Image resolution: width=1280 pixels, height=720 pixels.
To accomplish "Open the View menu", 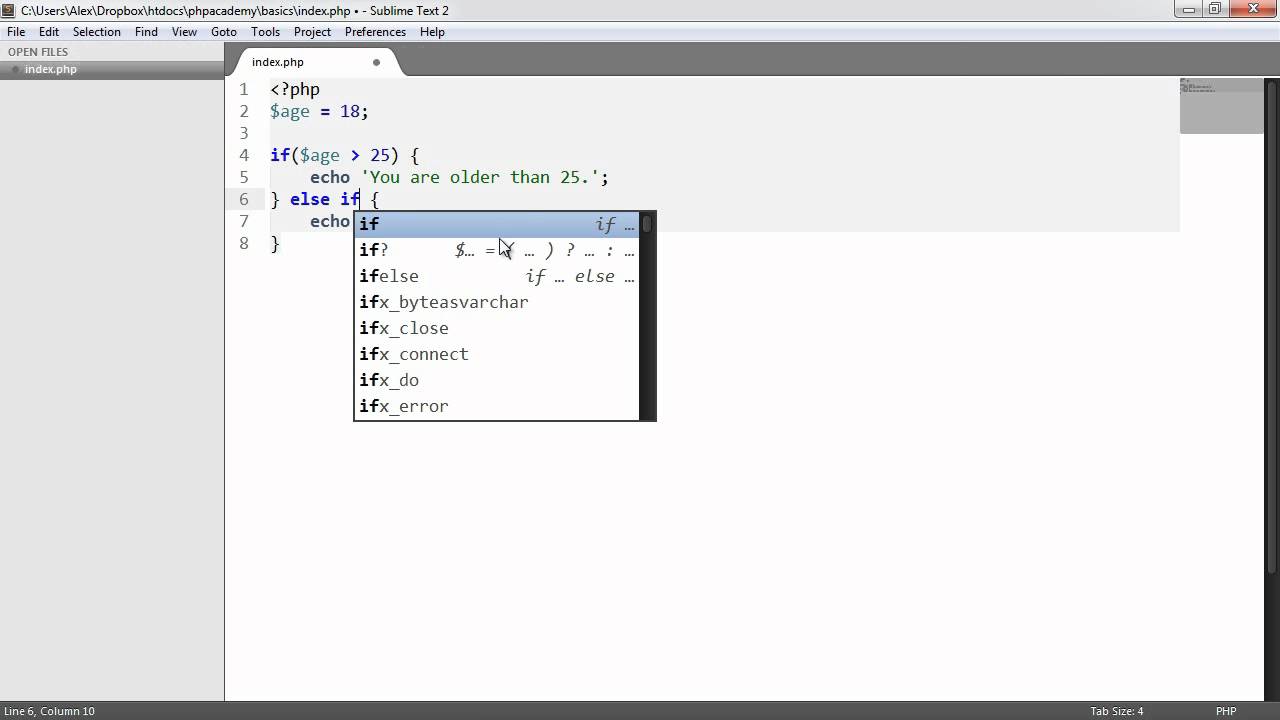I will tap(184, 32).
